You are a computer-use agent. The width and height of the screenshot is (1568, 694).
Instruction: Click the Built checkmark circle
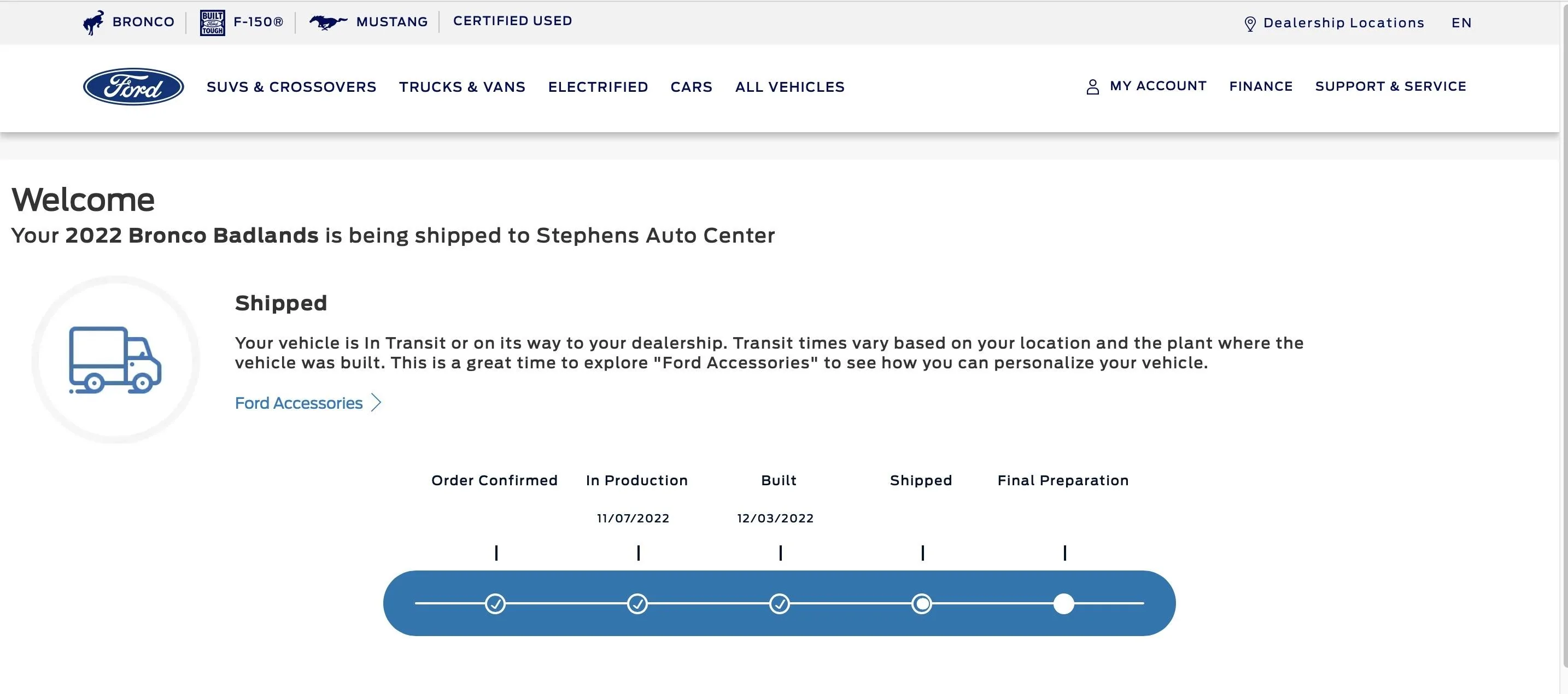[780, 604]
